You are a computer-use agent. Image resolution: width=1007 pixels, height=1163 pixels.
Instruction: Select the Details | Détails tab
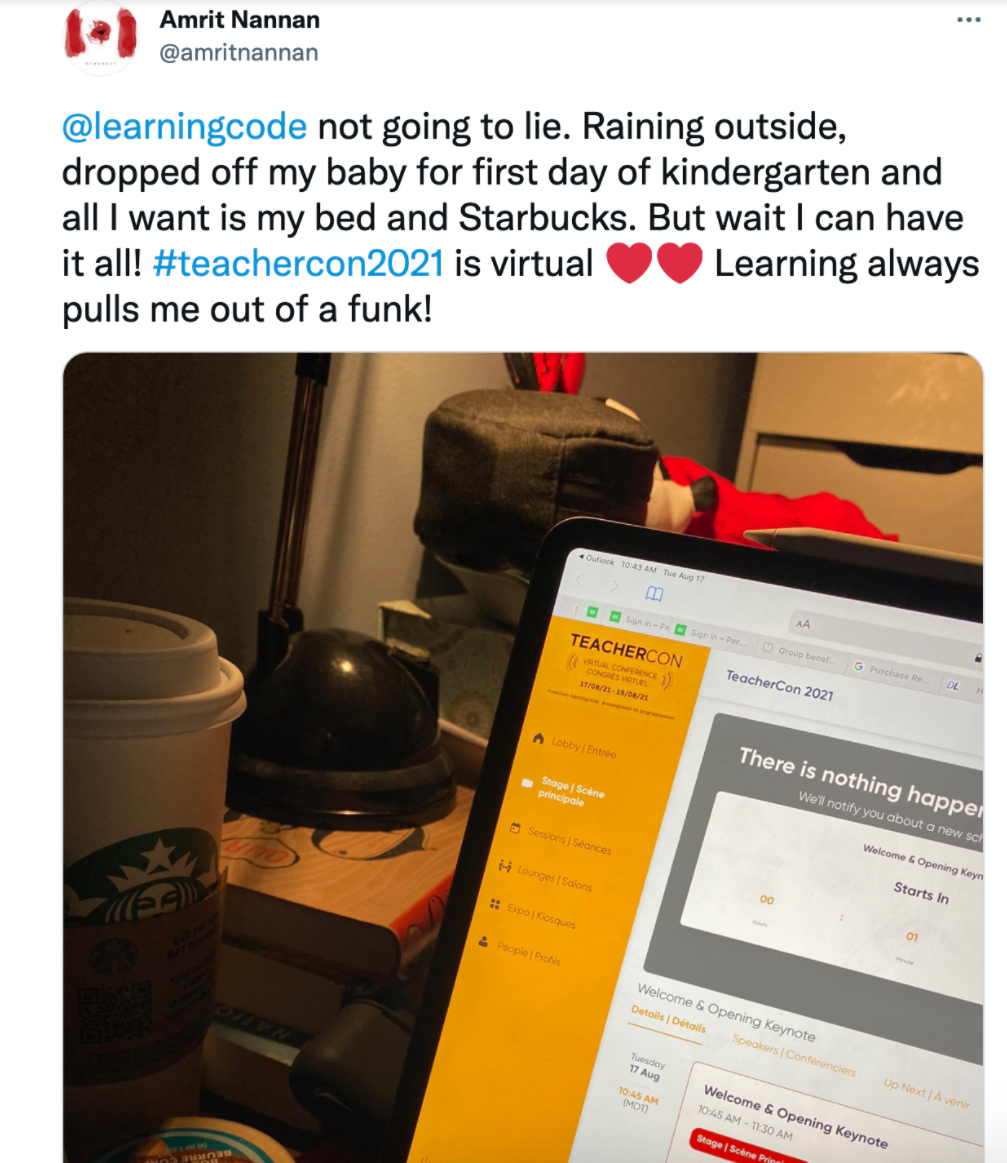click(667, 1019)
